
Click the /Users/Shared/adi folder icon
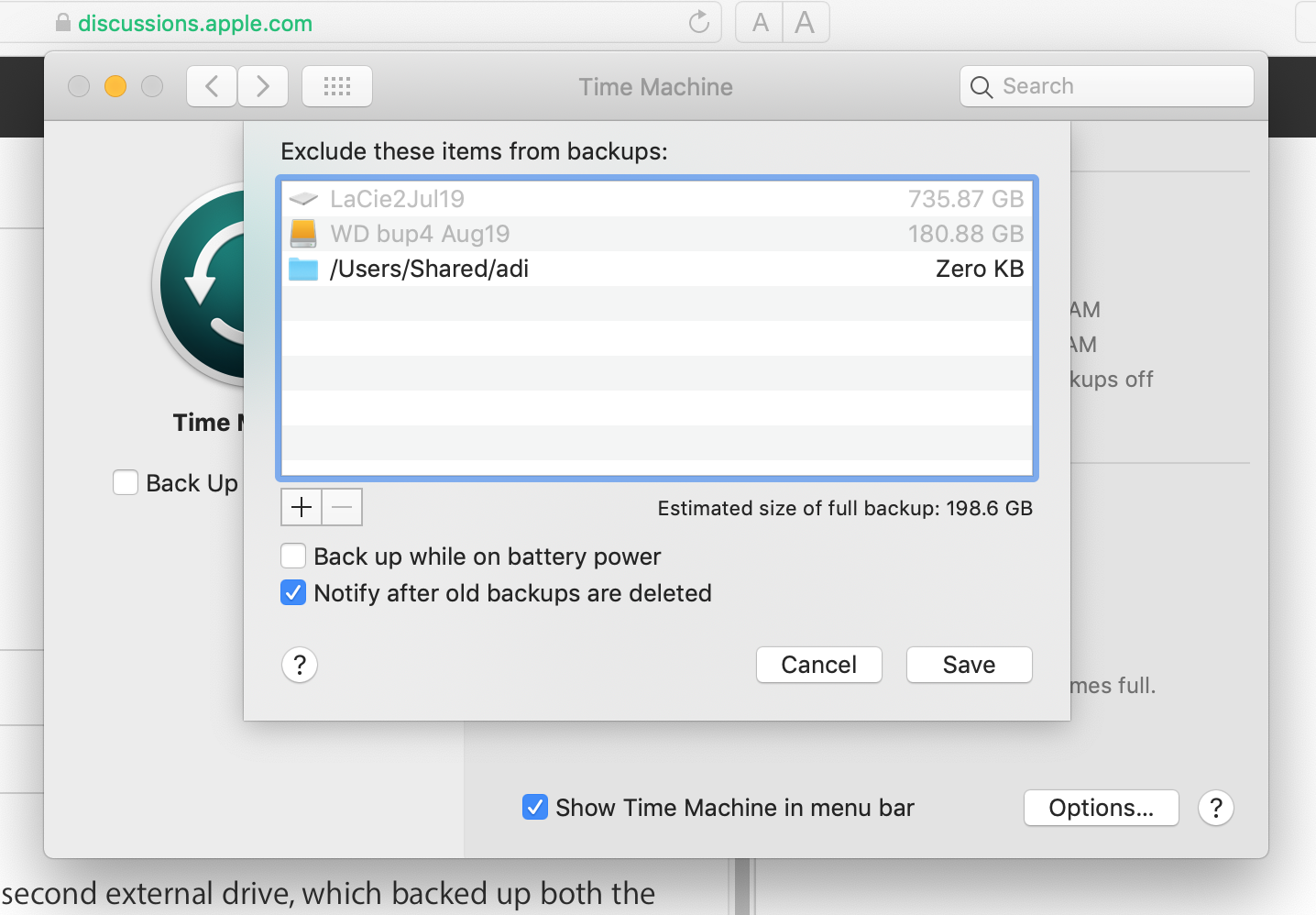click(303, 269)
